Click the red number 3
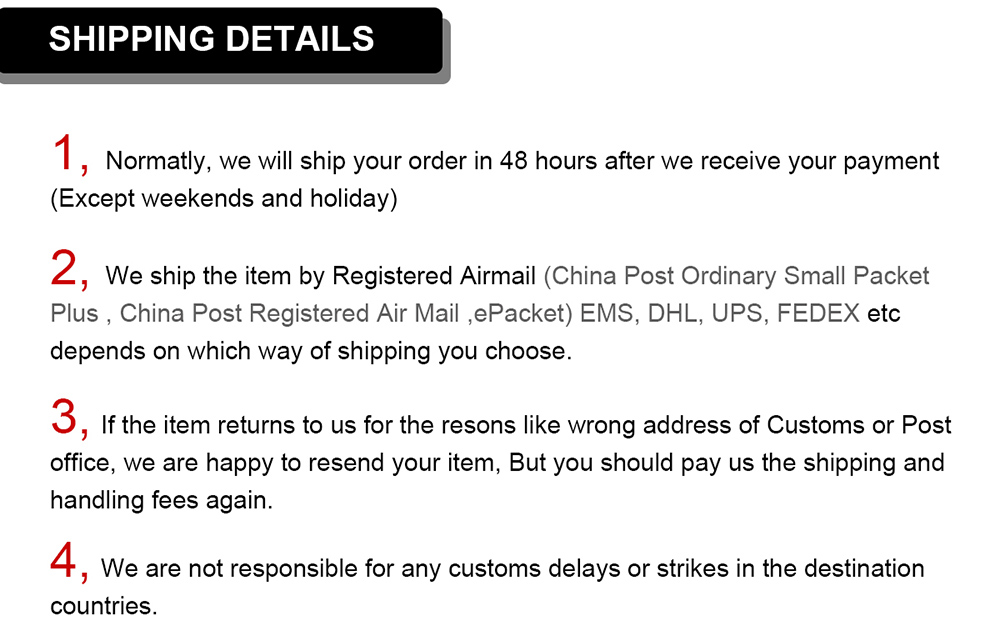Image resolution: width=1000 pixels, height=626 pixels. tap(65, 419)
